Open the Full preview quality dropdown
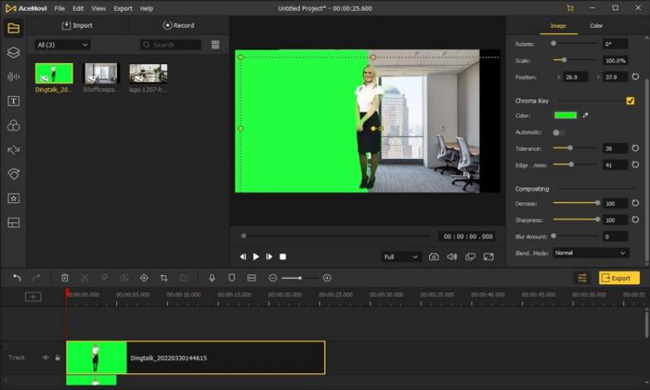650x390 pixels. pos(401,257)
